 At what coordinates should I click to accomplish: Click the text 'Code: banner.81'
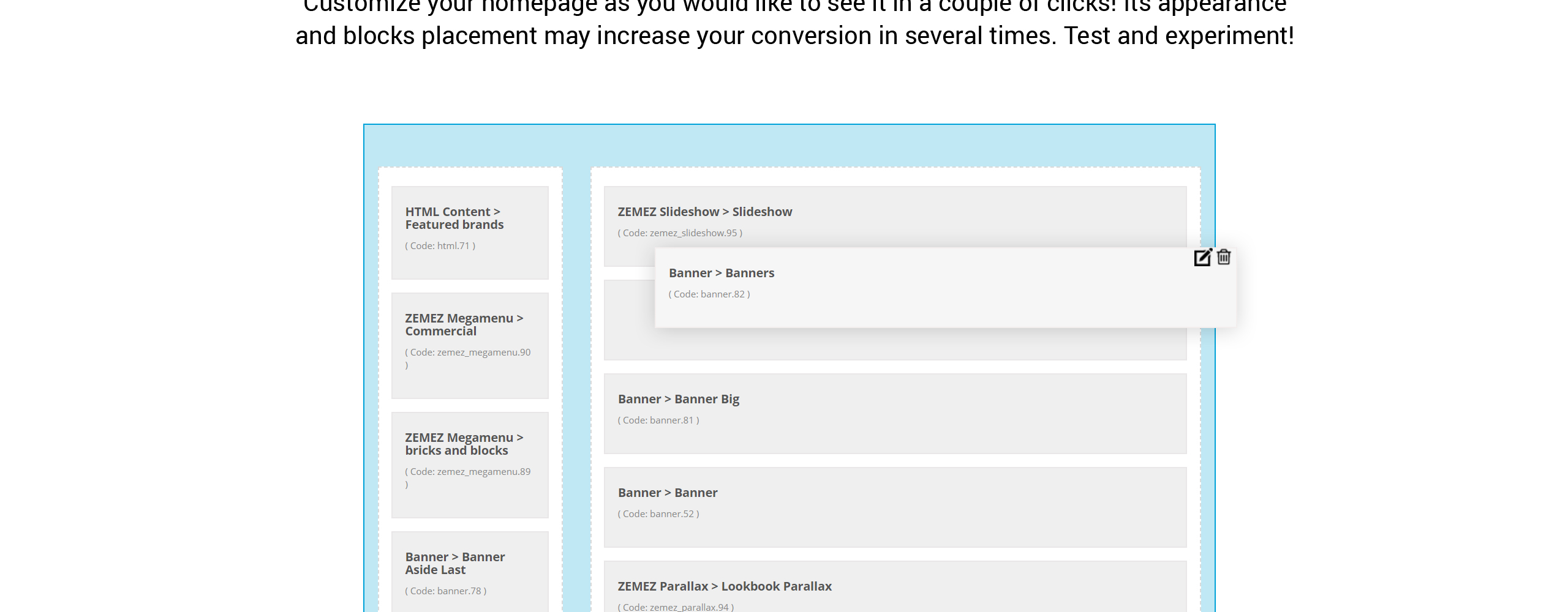click(x=658, y=420)
